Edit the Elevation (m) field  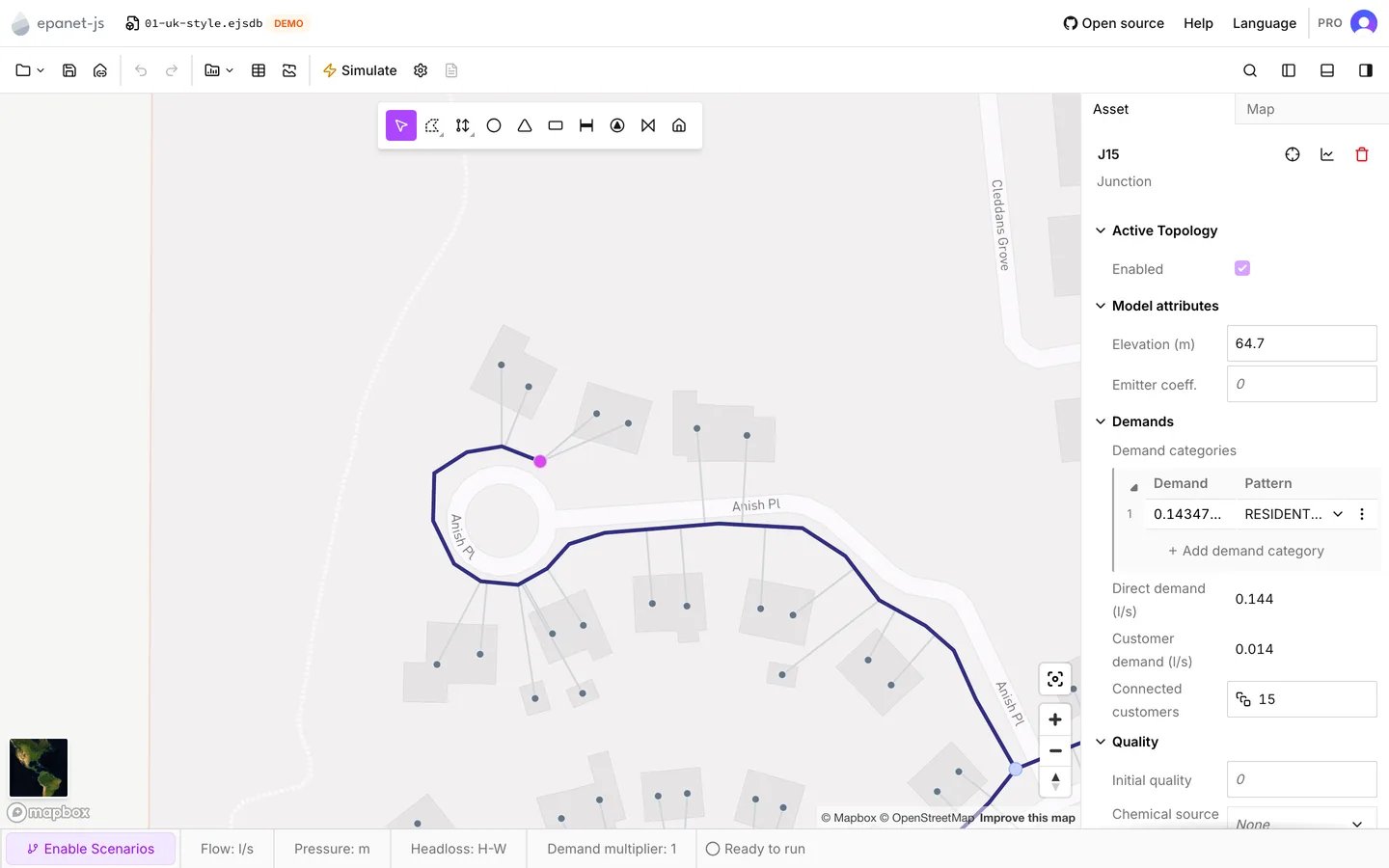pos(1301,343)
